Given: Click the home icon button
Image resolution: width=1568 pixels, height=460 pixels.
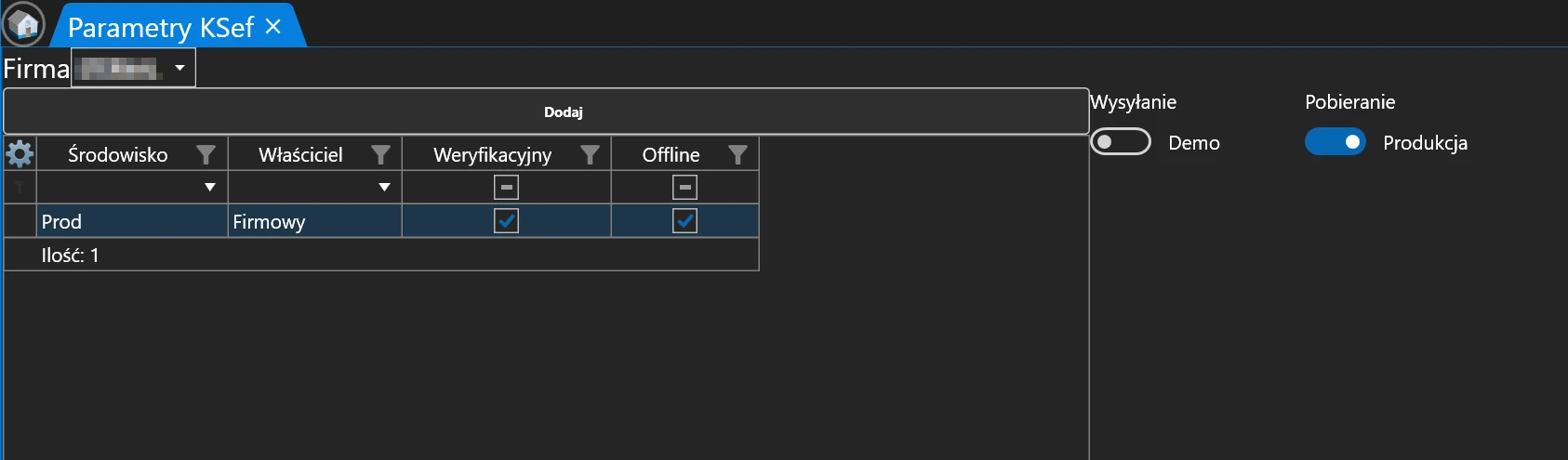Looking at the screenshot, I should tap(23, 24).
